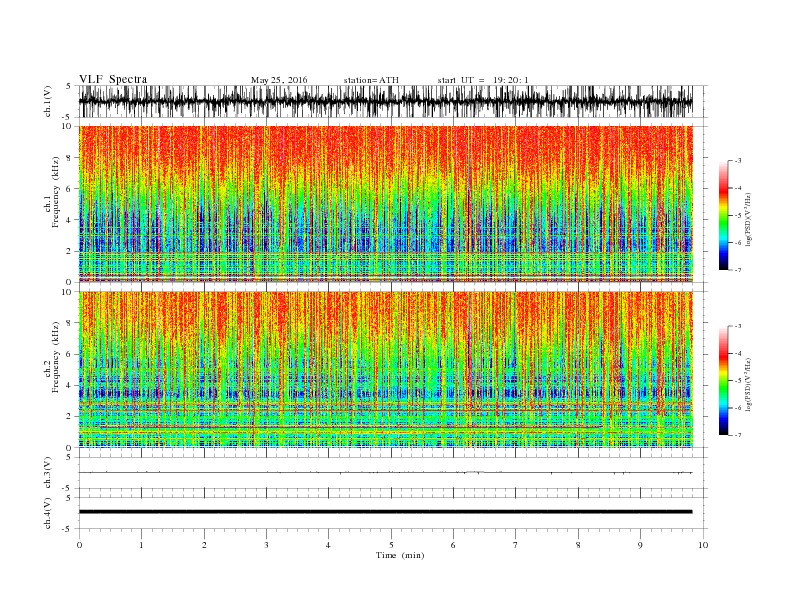
Task: Click the ch.3 flat signal trace
Action: point(386,473)
